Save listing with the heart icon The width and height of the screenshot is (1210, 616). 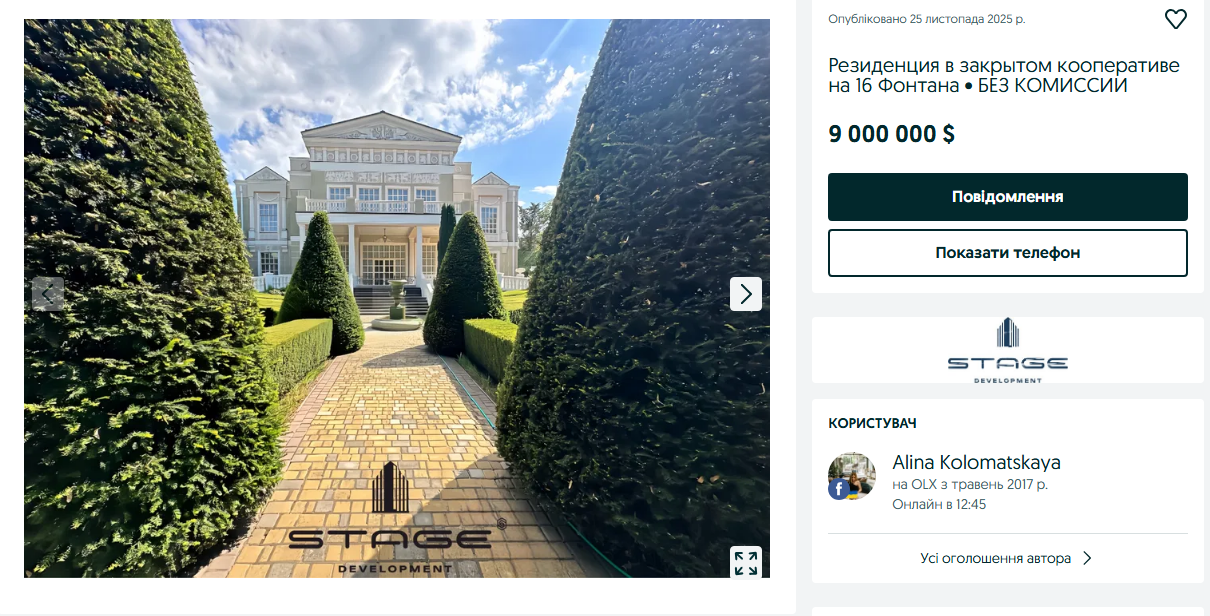(1176, 19)
